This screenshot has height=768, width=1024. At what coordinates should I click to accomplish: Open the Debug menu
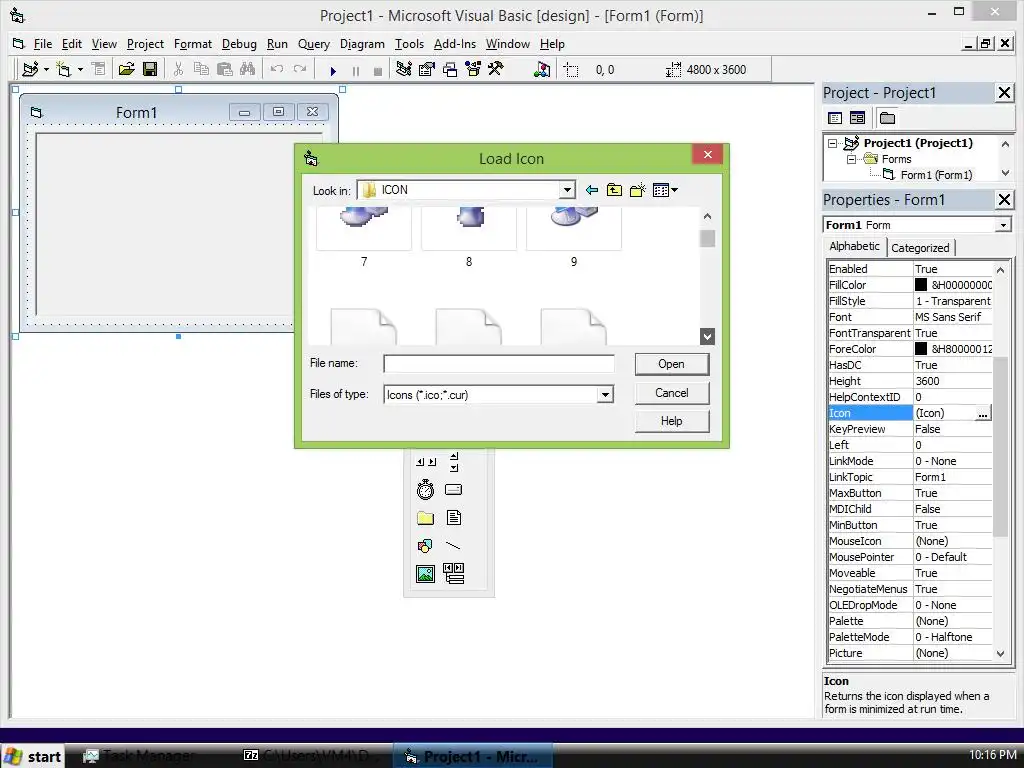[239, 44]
